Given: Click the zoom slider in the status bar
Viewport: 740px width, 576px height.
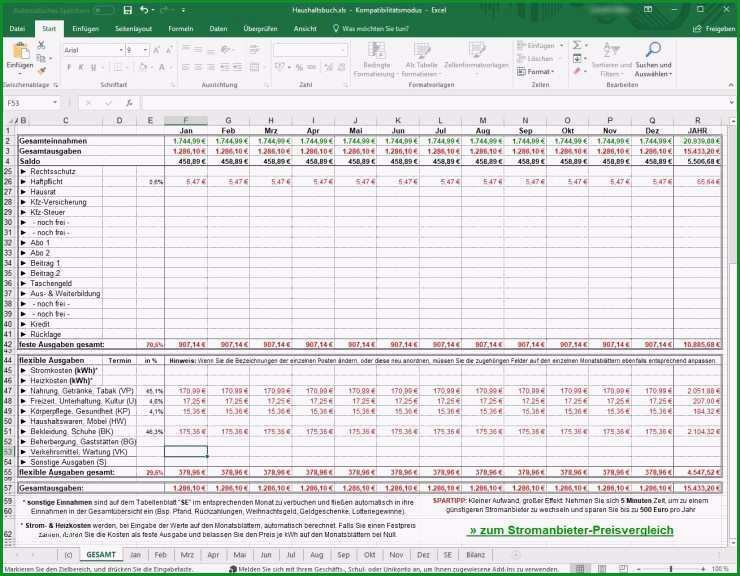Looking at the screenshot, I should pos(671,569).
